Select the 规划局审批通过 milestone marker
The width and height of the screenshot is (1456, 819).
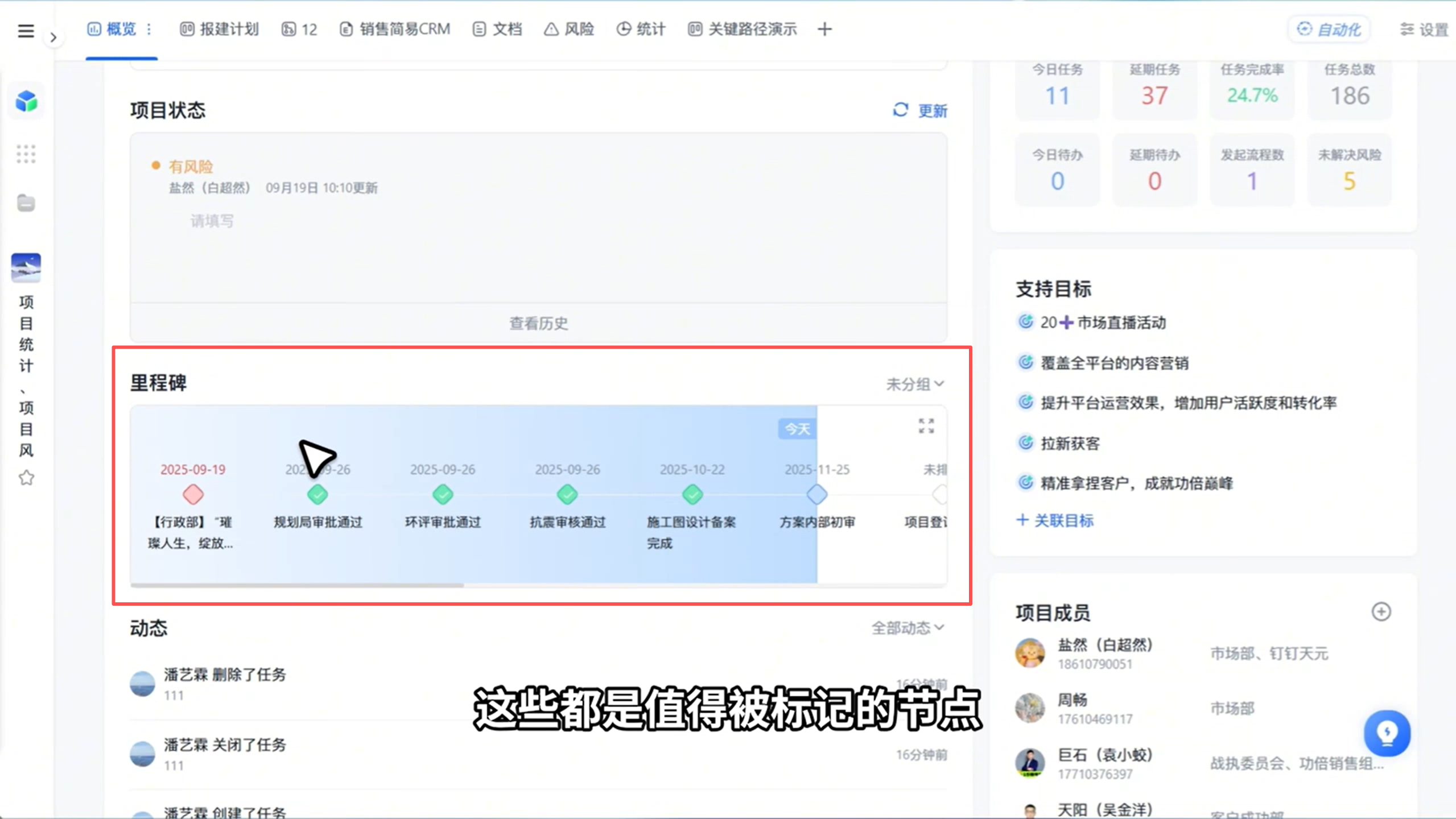pyautogui.click(x=317, y=494)
